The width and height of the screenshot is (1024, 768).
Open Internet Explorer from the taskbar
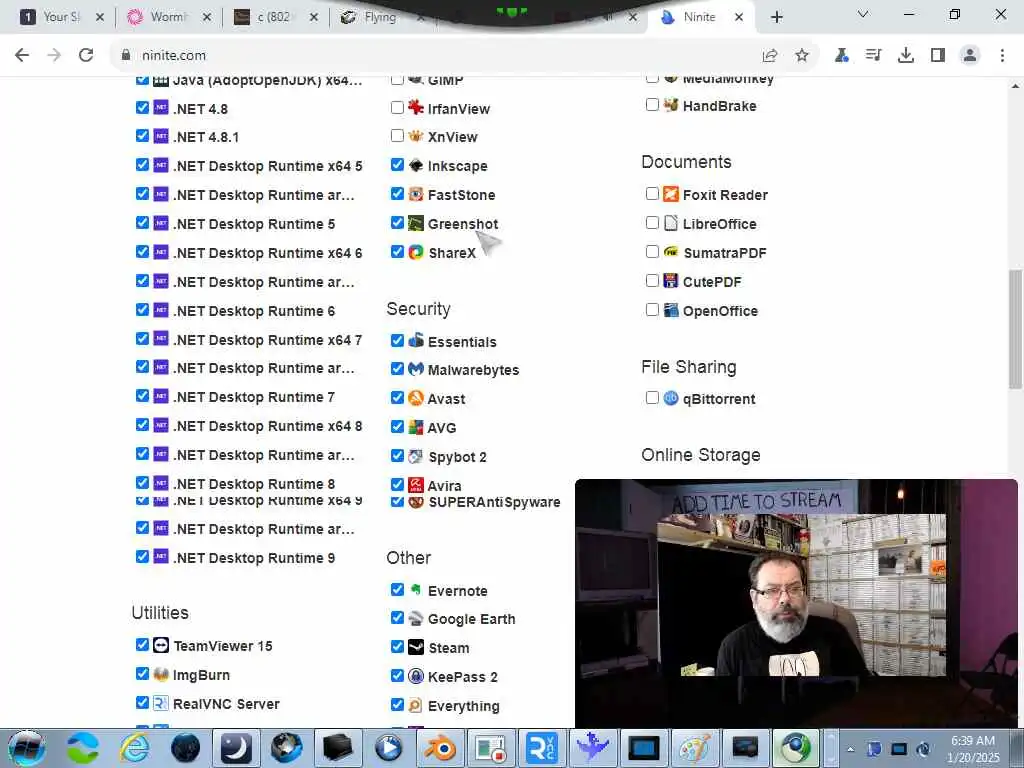pyautogui.click(x=134, y=748)
